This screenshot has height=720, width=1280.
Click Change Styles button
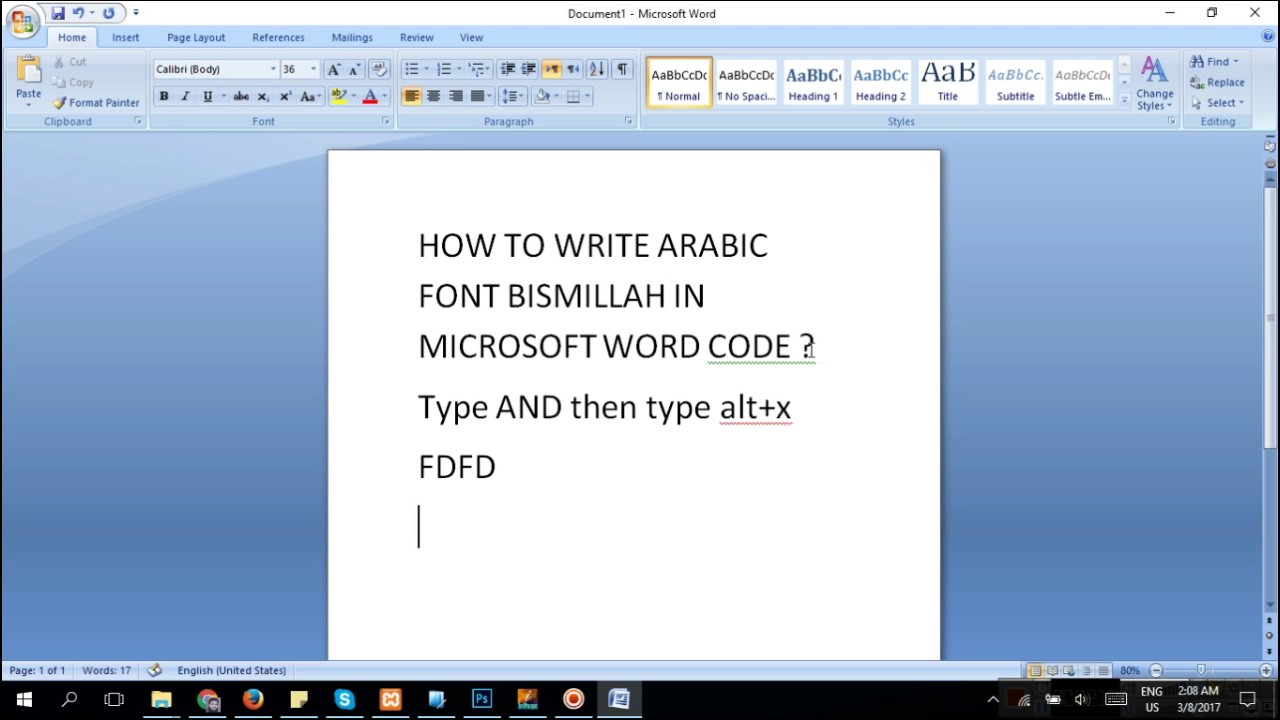coord(1155,83)
